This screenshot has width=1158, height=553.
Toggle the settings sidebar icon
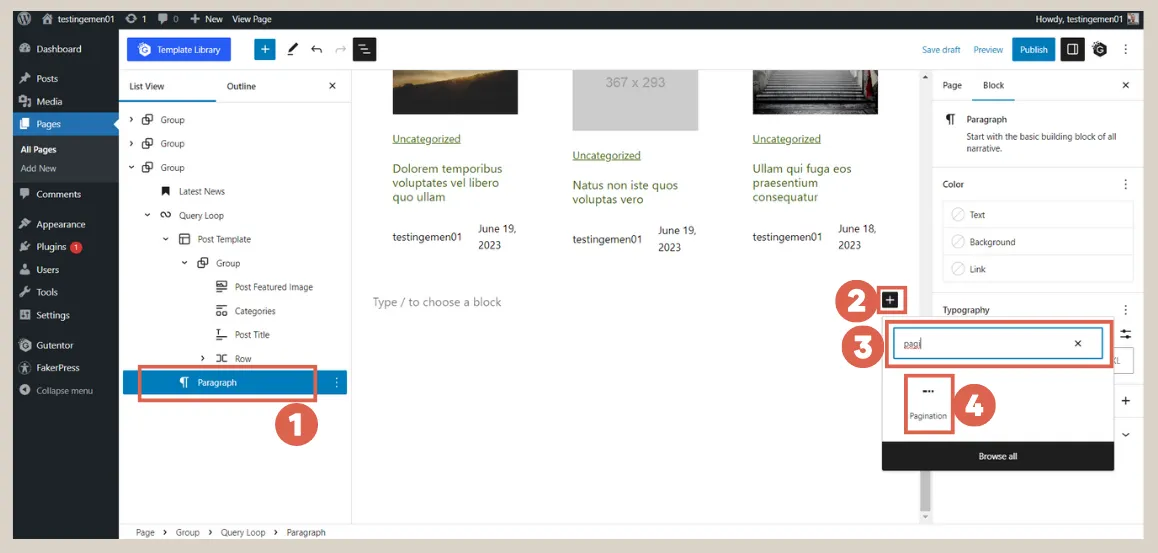click(x=1072, y=49)
